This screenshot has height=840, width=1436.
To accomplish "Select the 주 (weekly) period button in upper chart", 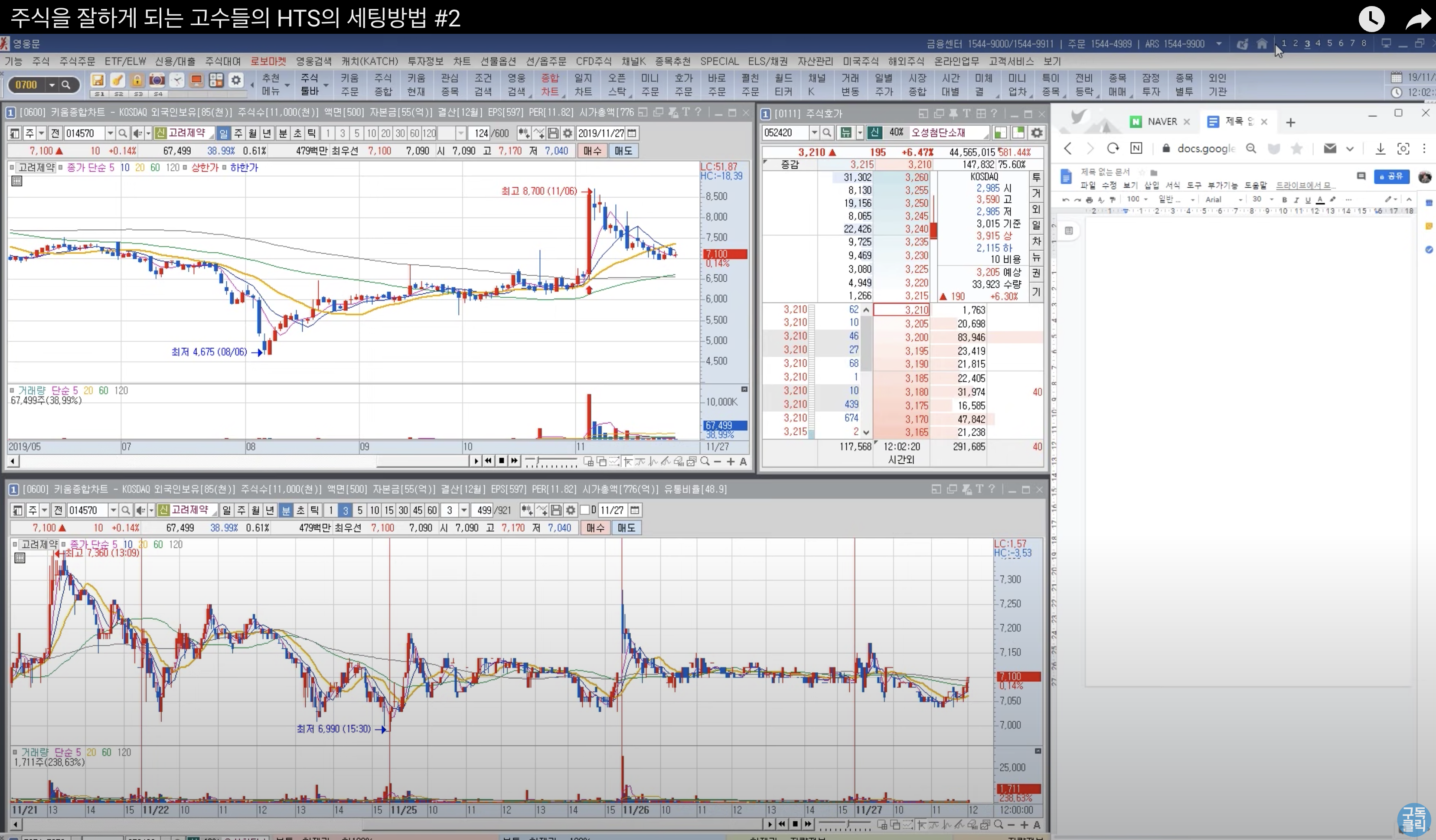I will pos(238,133).
